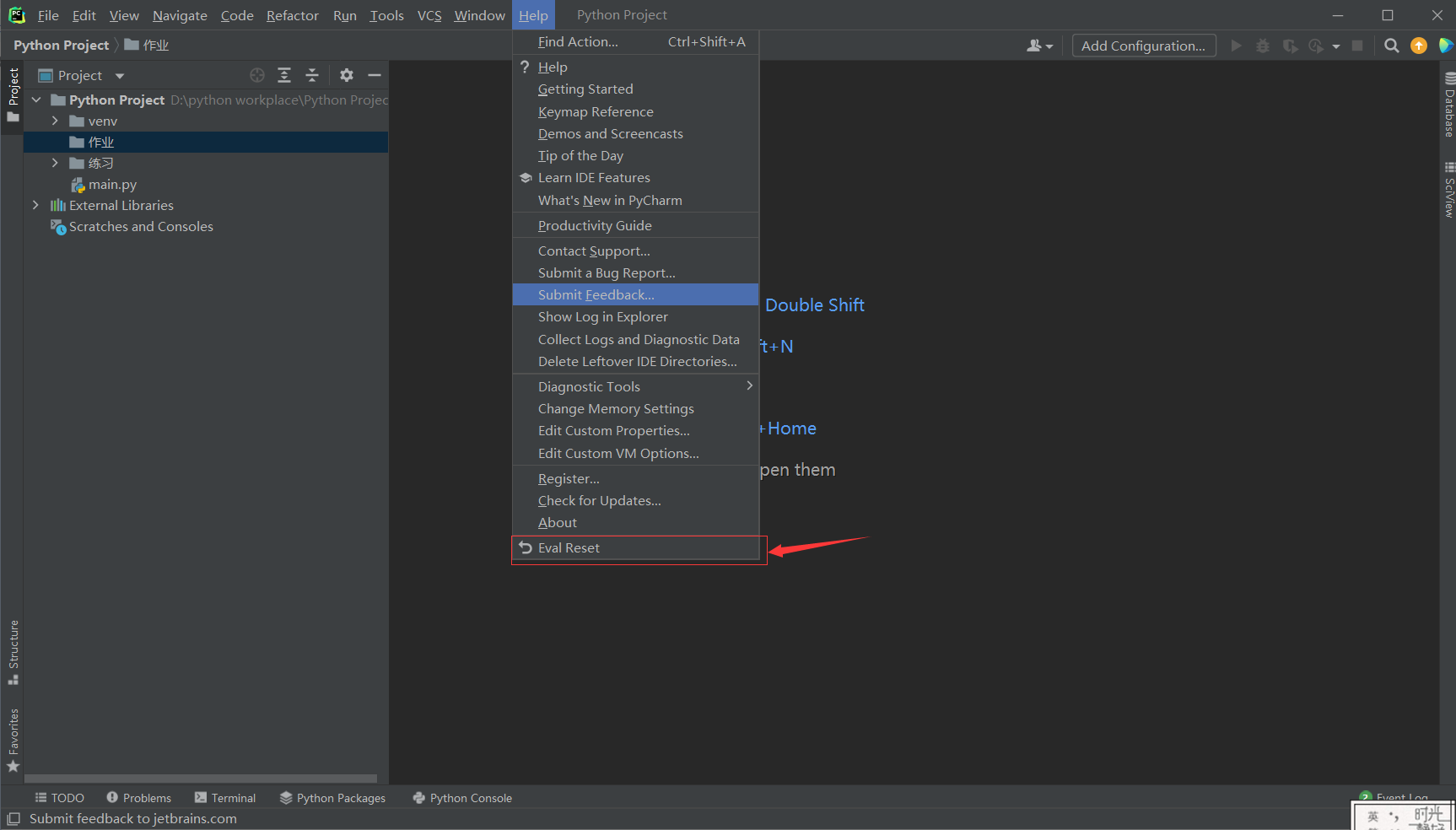The height and width of the screenshot is (830, 1456).
Task: Open the run options dropdown arrow beside profiler
Action: [x=1336, y=46]
